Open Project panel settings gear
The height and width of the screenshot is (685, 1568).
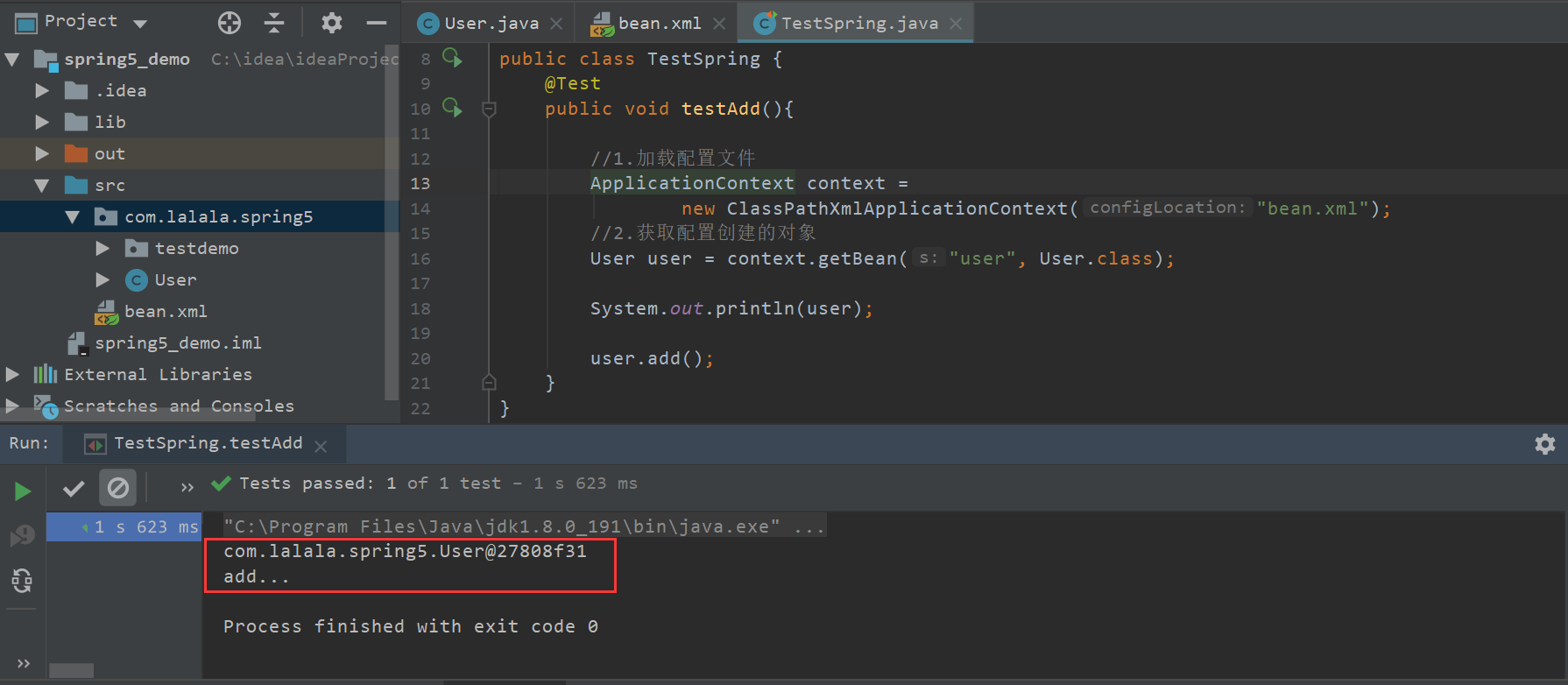[331, 23]
